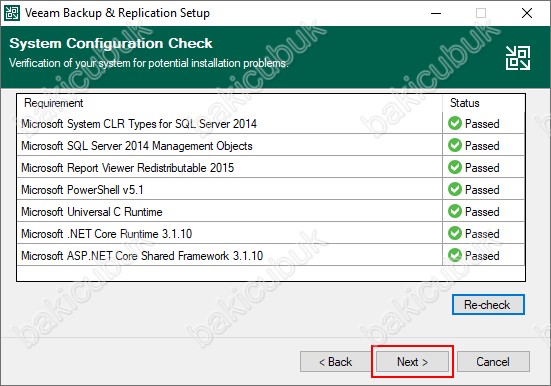Click the 'Veeam Backup & Replication Setup' window title
Viewport: 551px width, 386px height.
pos(117,13)
